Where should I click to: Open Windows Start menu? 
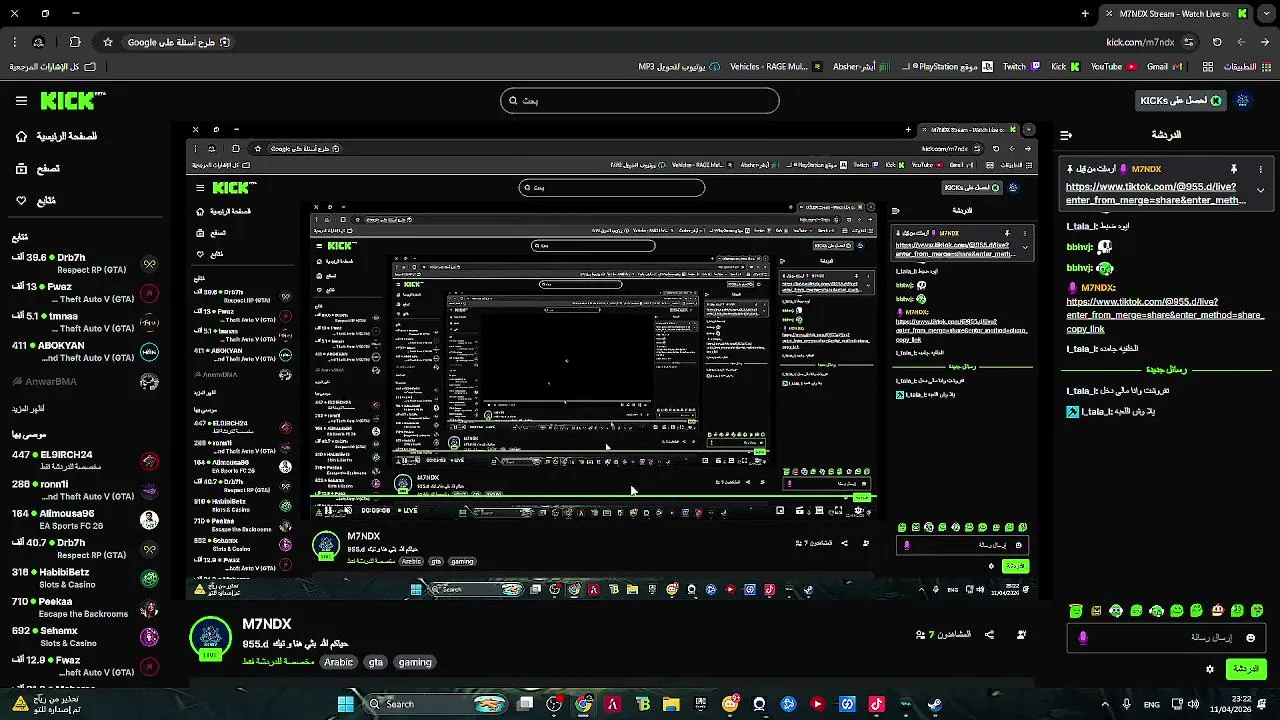(345, 704)
